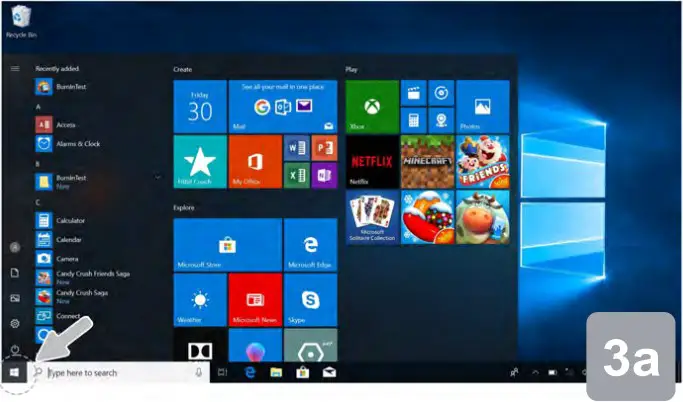
Task: Open the Recycle Bin on the desktop
Action: [21, 22]
